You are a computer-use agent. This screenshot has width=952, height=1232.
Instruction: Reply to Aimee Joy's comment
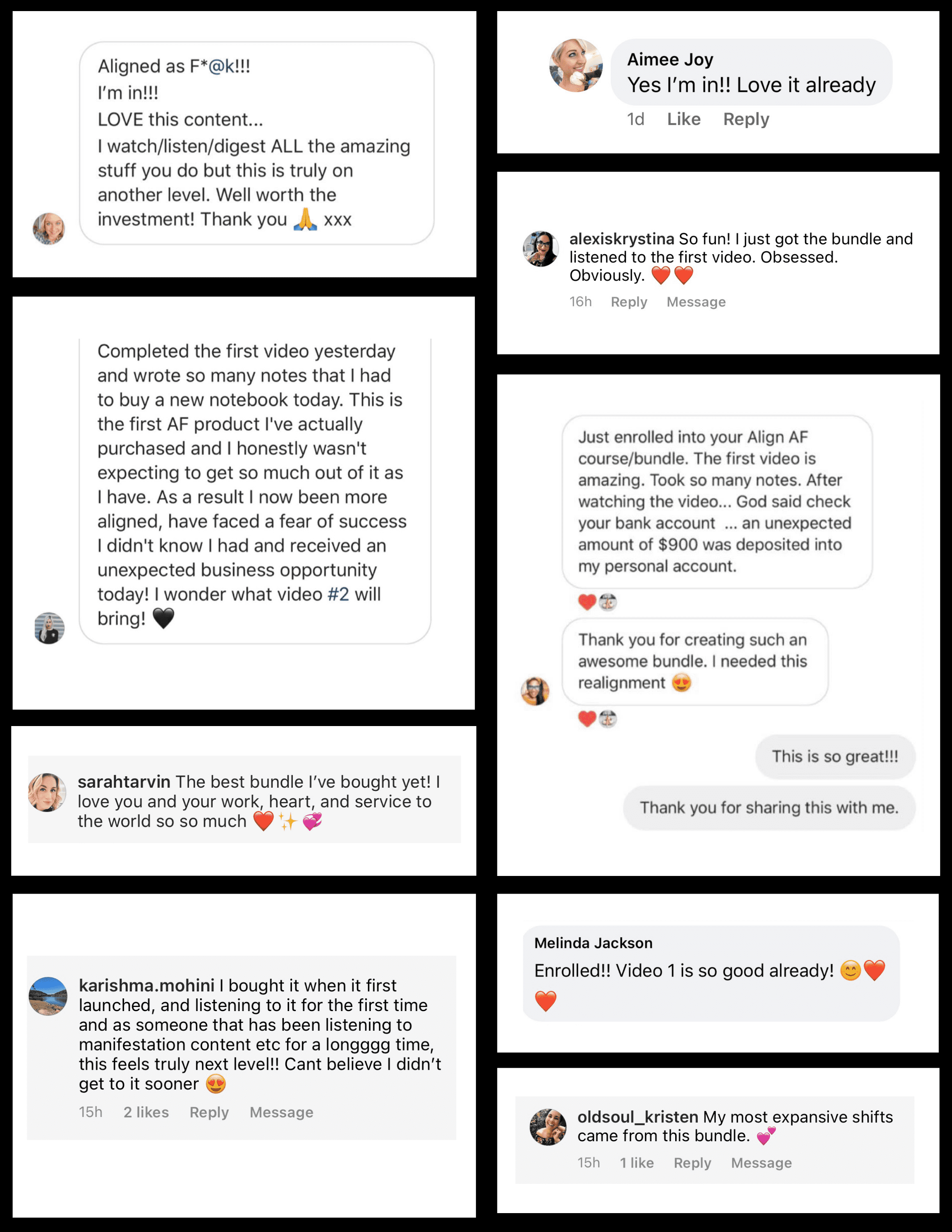[745, 119]
